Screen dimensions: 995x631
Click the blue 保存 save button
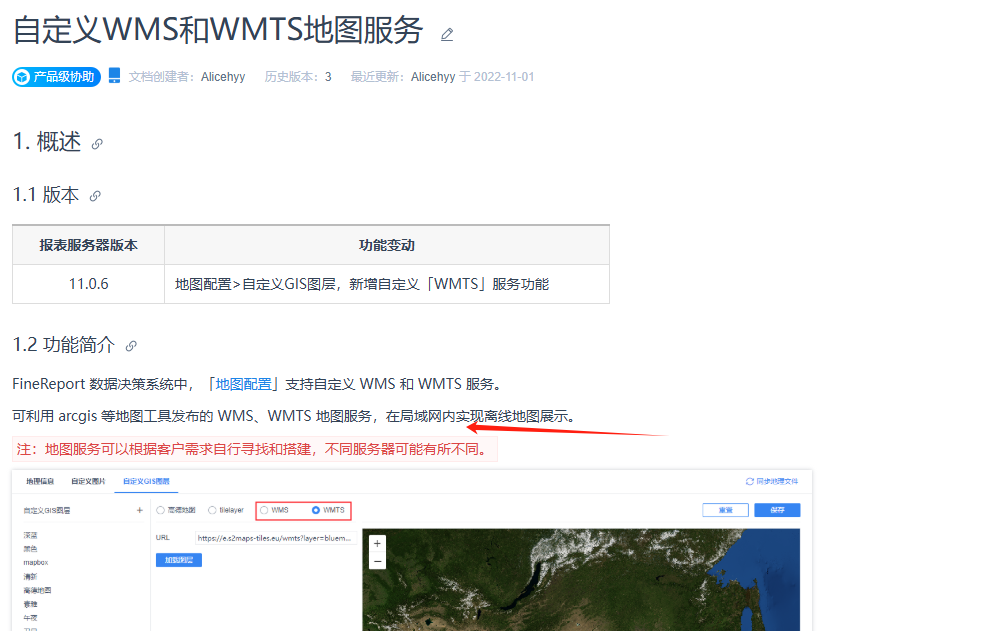click(777, 510)
